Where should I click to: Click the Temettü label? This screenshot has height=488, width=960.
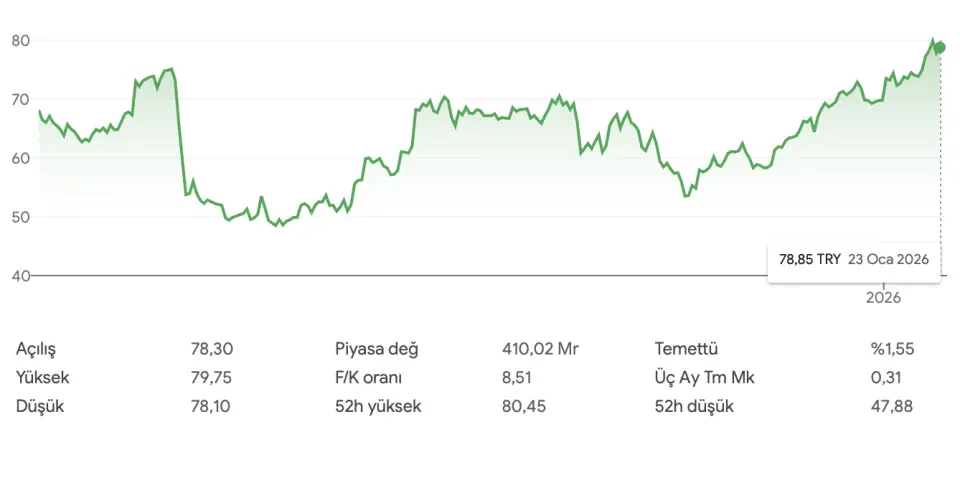(687, 349)
